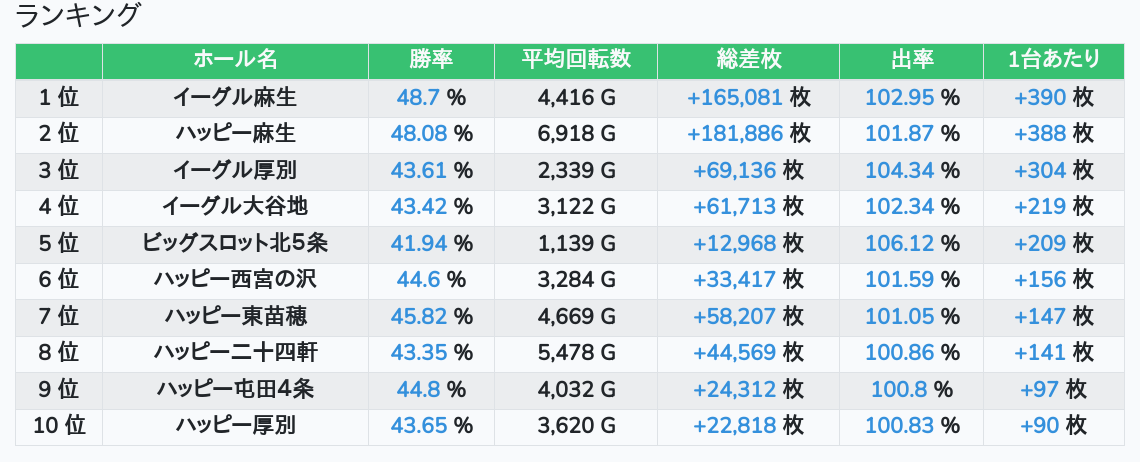Click the ランキング section heading

click(x=79, y=16)
